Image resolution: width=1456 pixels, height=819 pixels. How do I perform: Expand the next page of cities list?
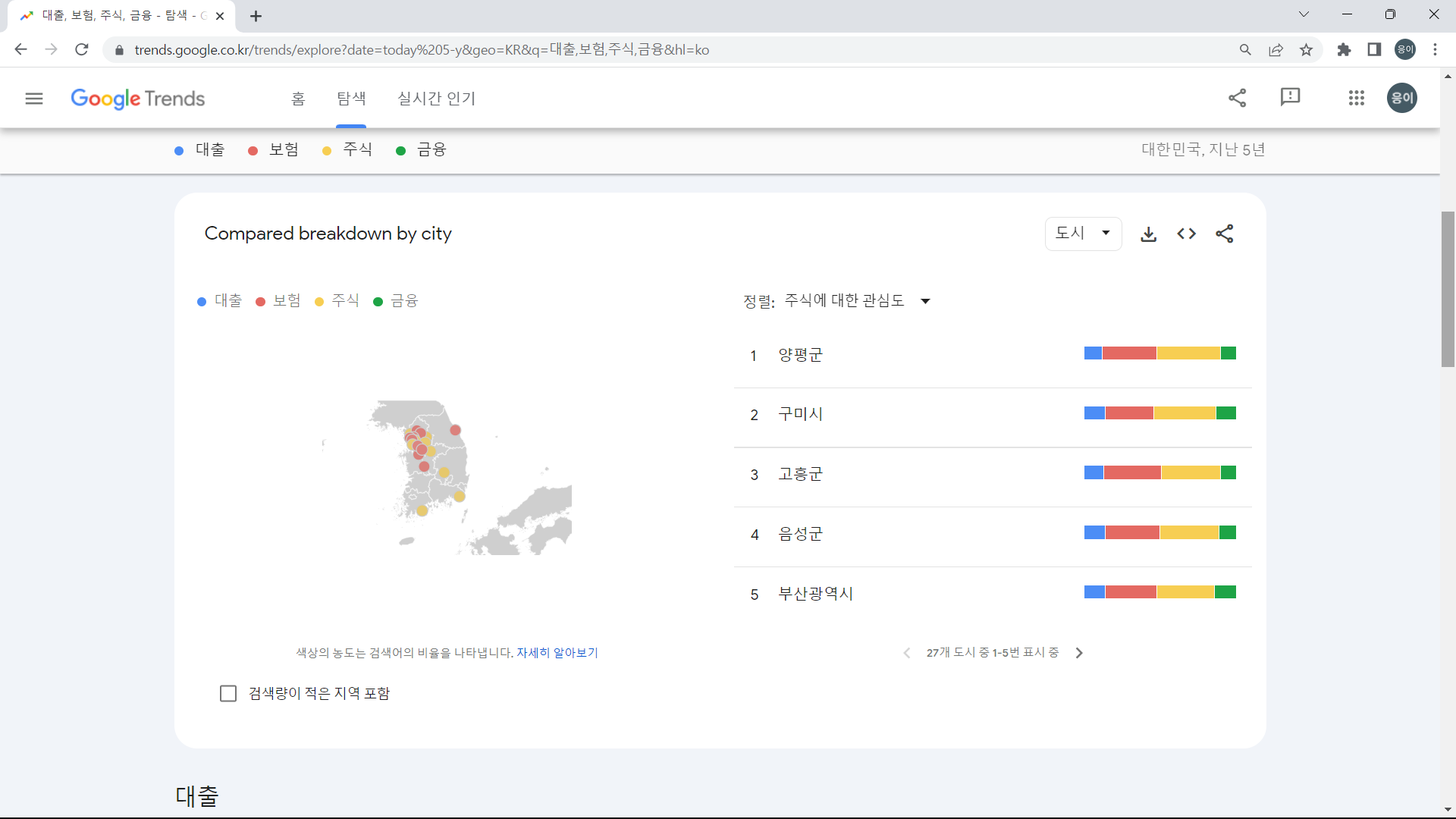click(1079, 652)
